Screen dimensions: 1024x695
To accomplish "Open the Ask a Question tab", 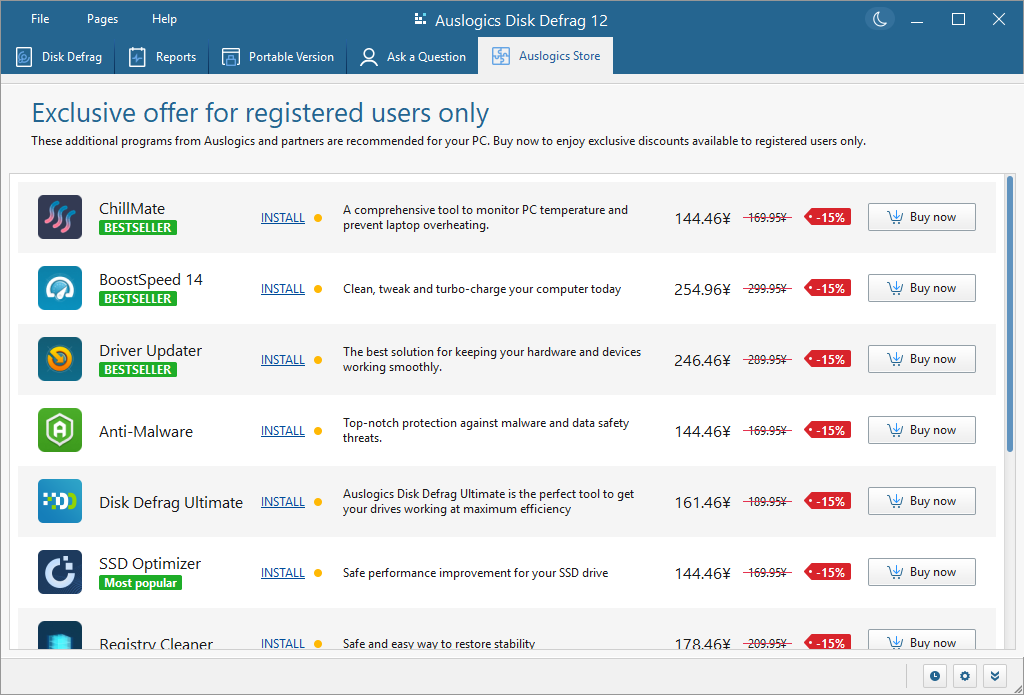I will pyautogui.click(x=413, y=57).
